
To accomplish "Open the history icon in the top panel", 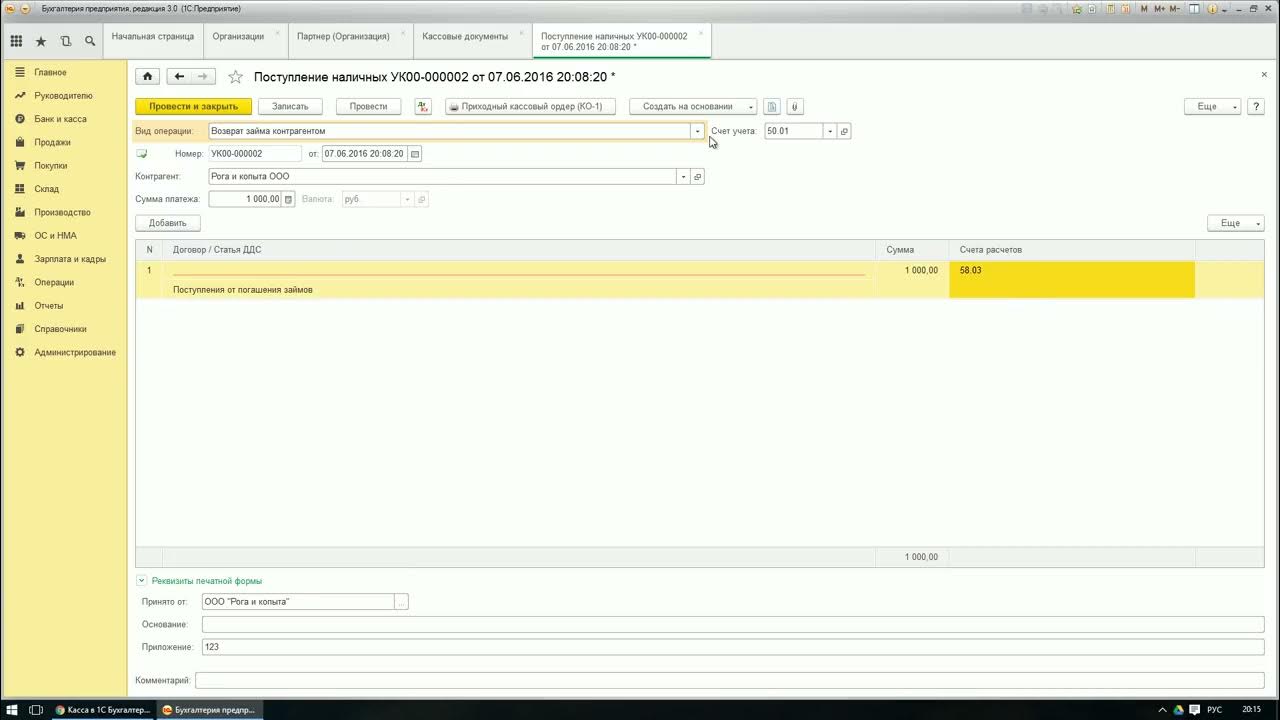I will coord(66,41).
